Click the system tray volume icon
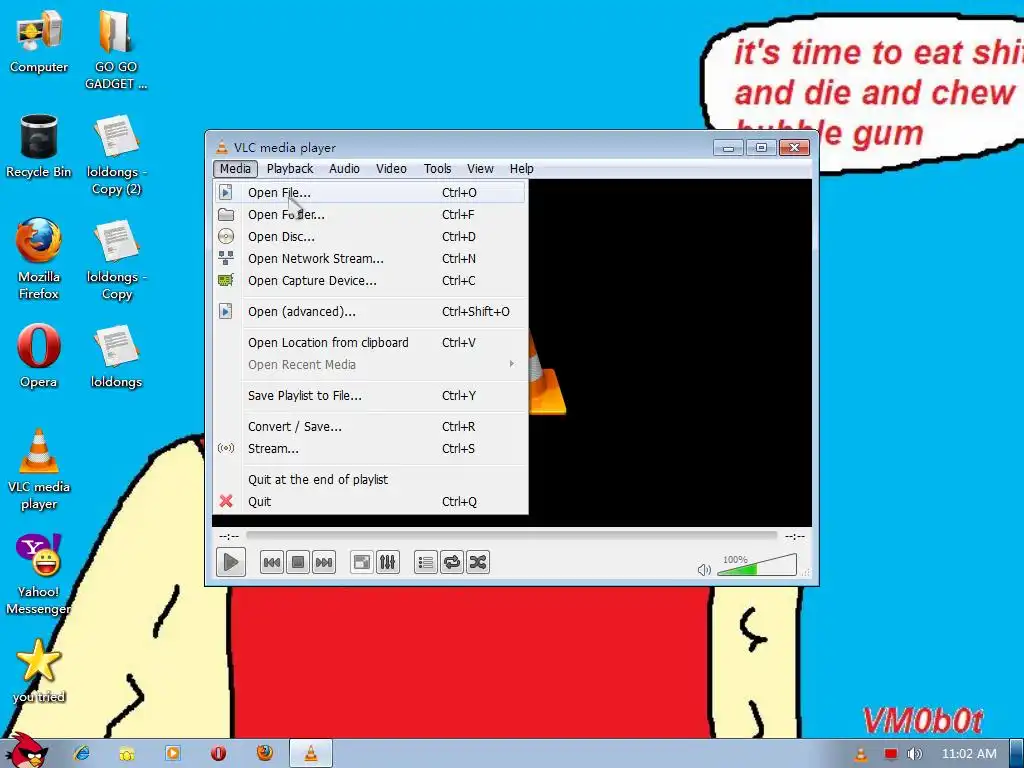The width and height of the screenshot is (1024, 768). [x=914, y=754]
